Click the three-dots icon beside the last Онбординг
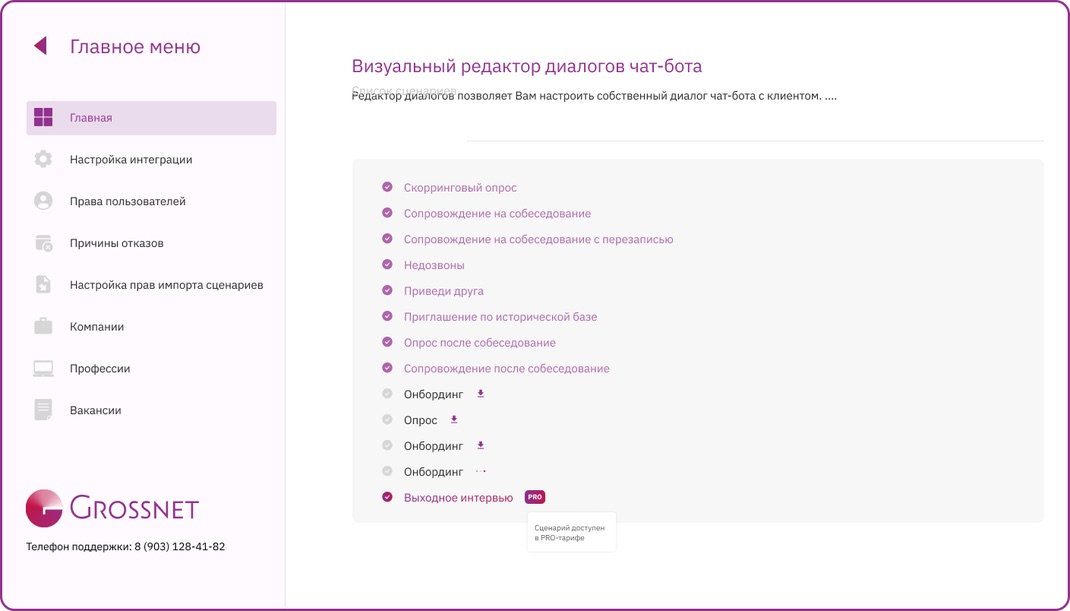Image resolution: width=1070 pixels, height=611 pixels. [480, 471]
